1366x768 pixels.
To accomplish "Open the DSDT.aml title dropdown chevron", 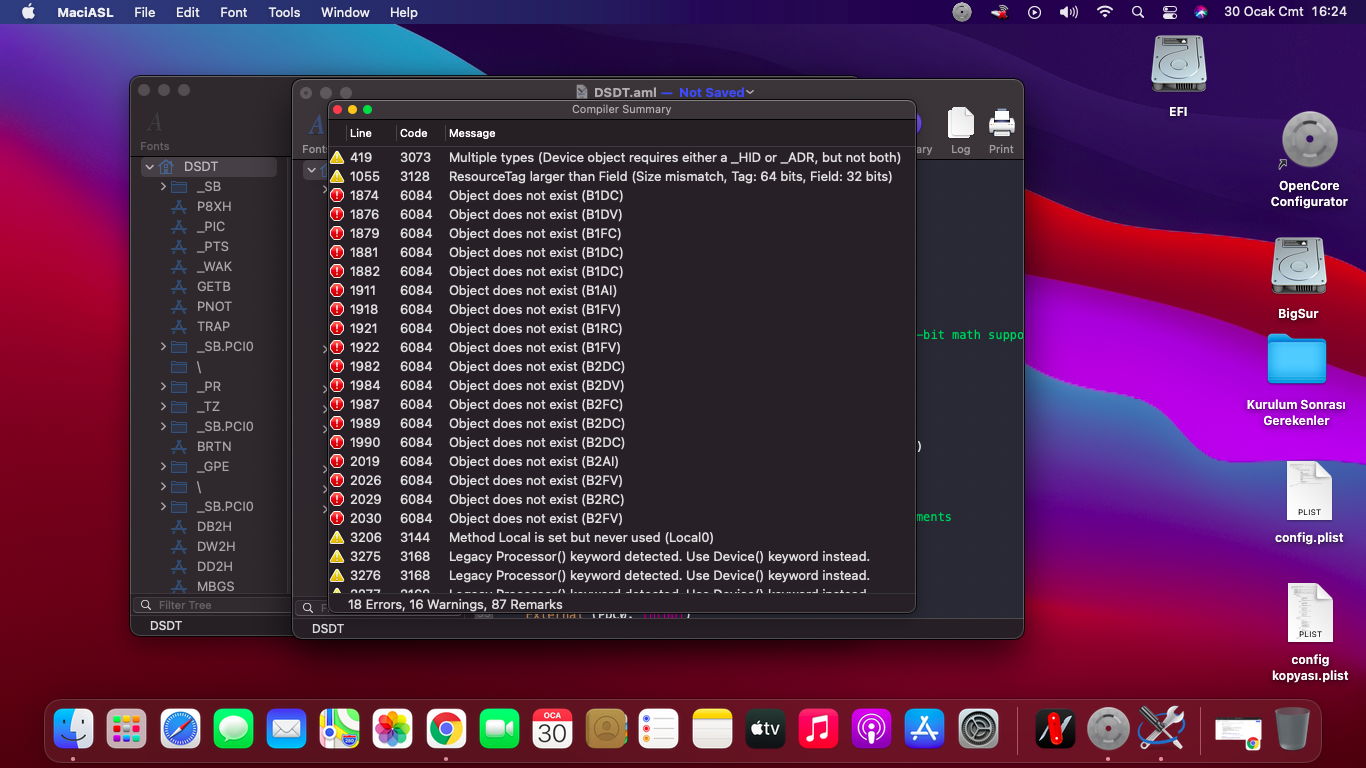I will [x=750, y=92].
